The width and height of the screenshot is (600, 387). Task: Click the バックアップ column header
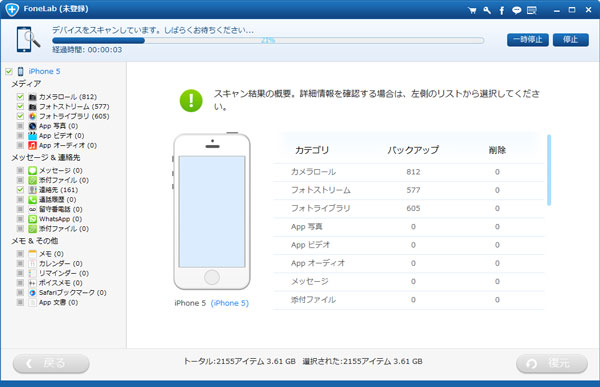[413, 150]
